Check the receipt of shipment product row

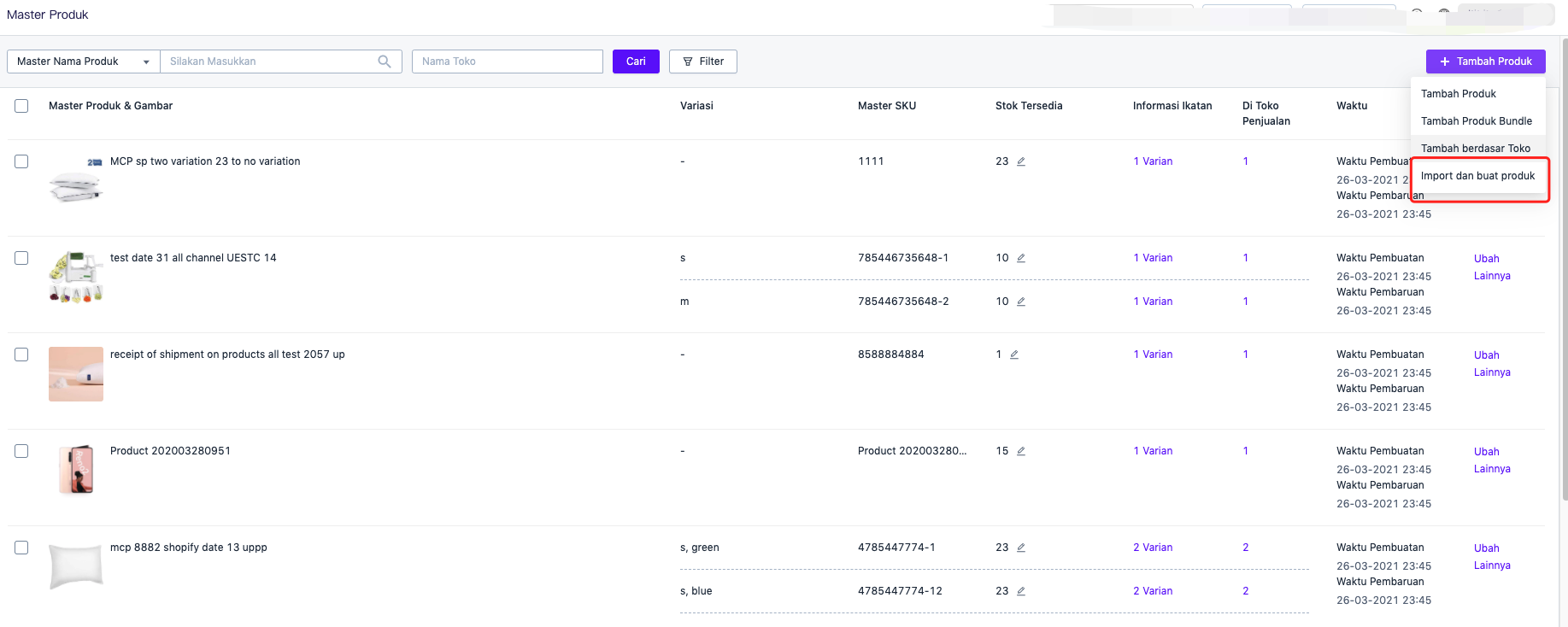[x=21, y=355]
